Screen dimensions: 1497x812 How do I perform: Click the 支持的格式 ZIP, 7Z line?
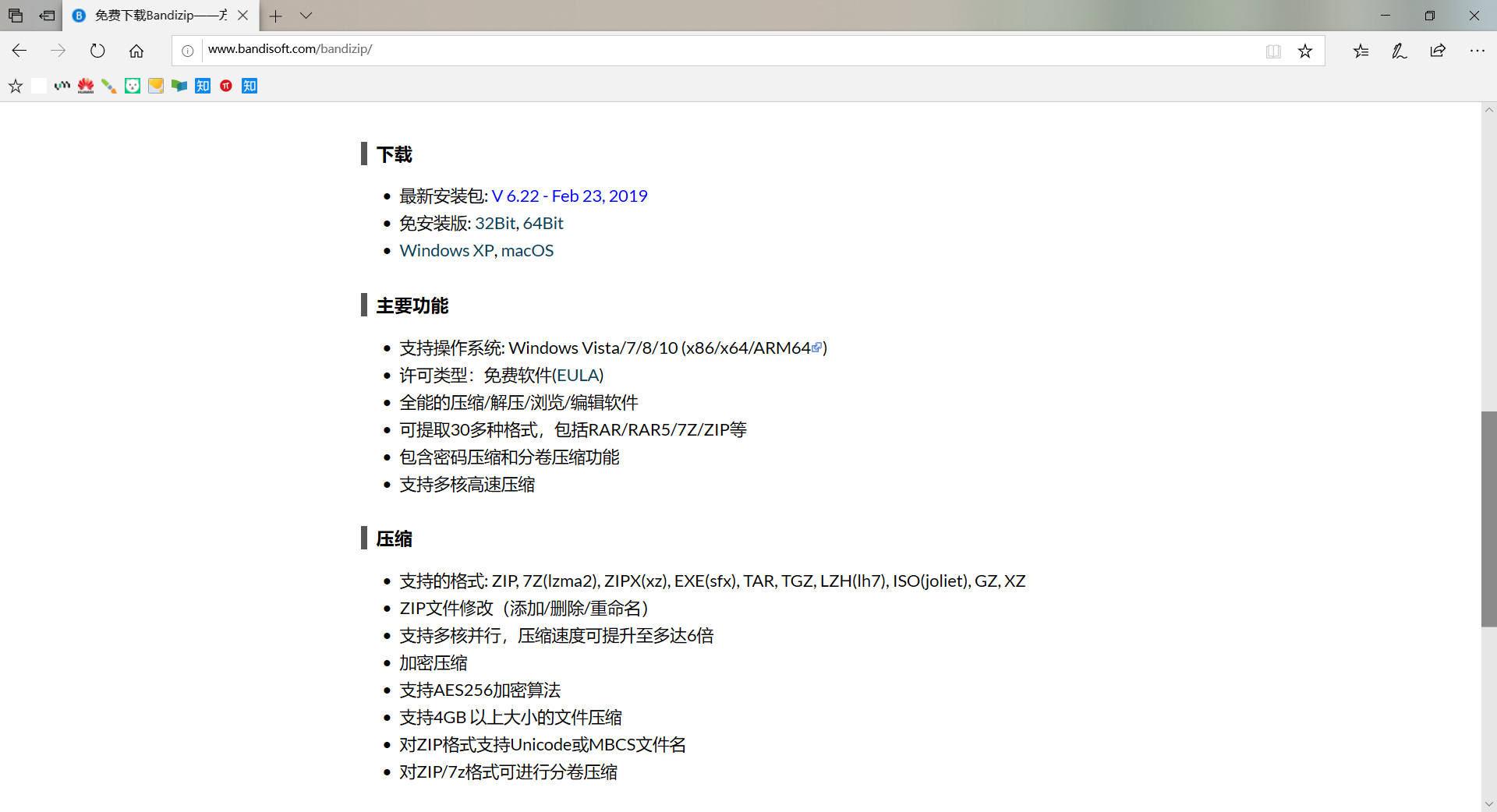[x=713, y=581]
